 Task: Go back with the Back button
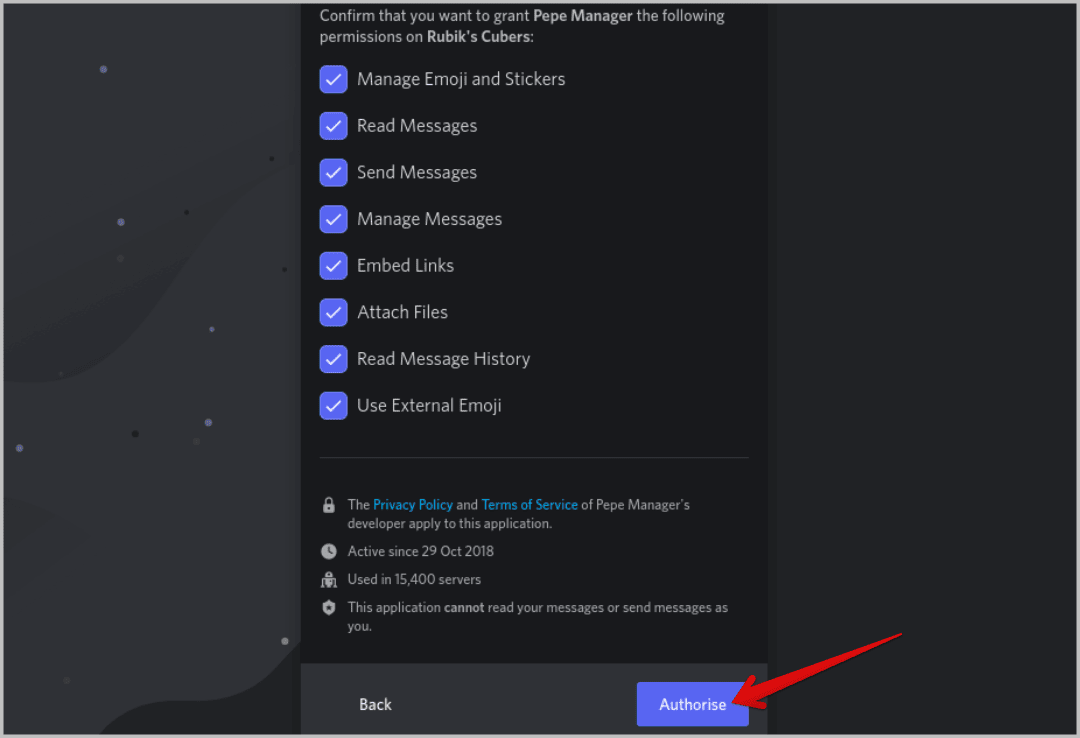(x=375, y=704)
